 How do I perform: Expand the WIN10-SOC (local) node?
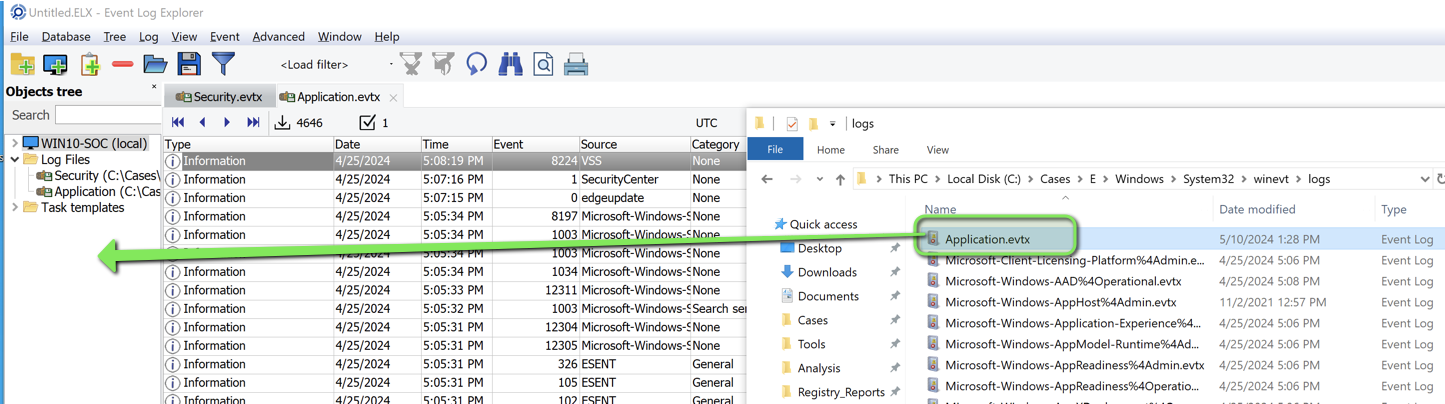[x=14, y=143]
